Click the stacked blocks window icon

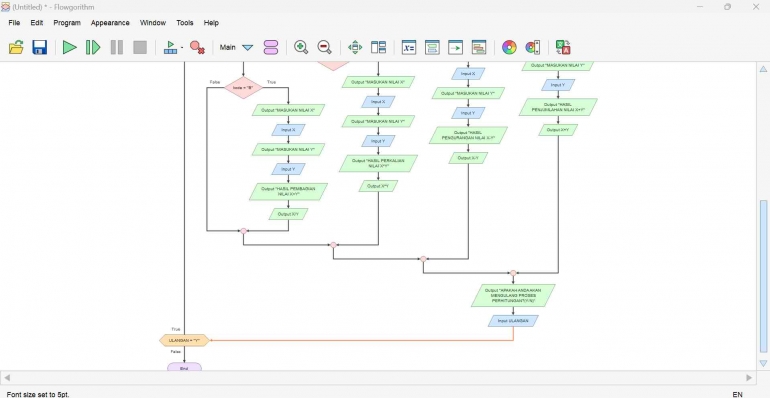click(479, 47)
